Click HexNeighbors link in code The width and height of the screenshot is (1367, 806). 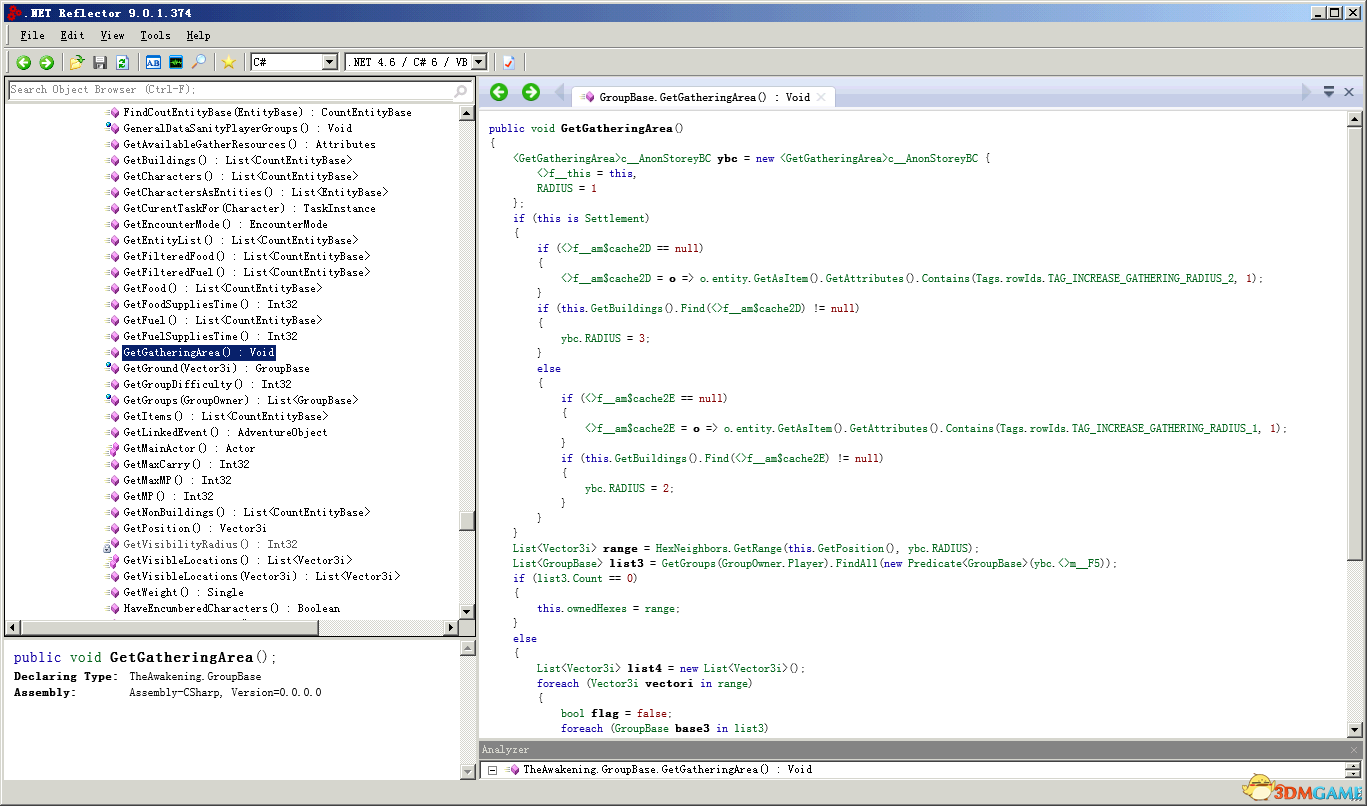click(x=692, y=548)
